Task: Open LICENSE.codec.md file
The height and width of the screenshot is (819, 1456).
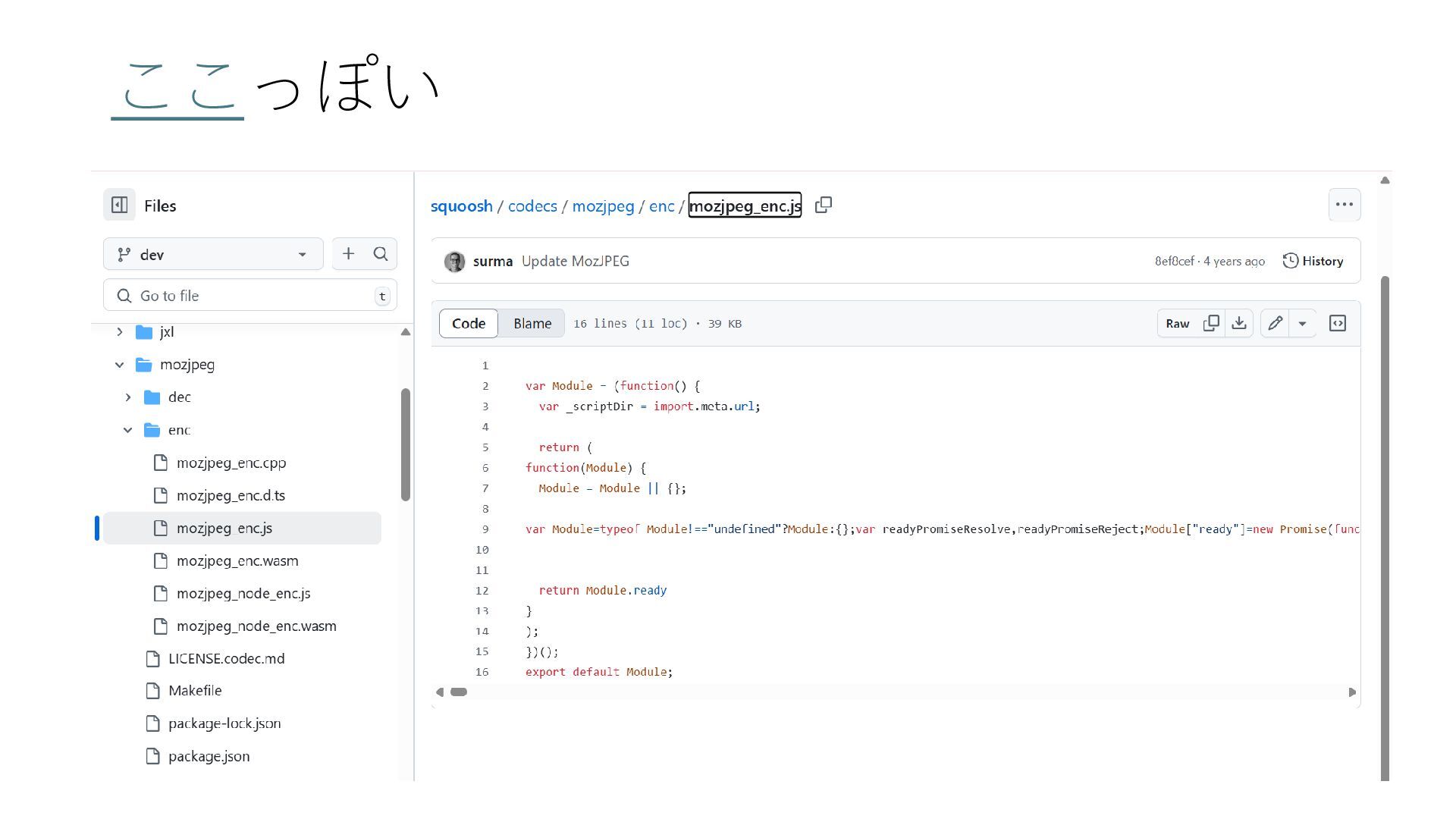Action: 227,658
